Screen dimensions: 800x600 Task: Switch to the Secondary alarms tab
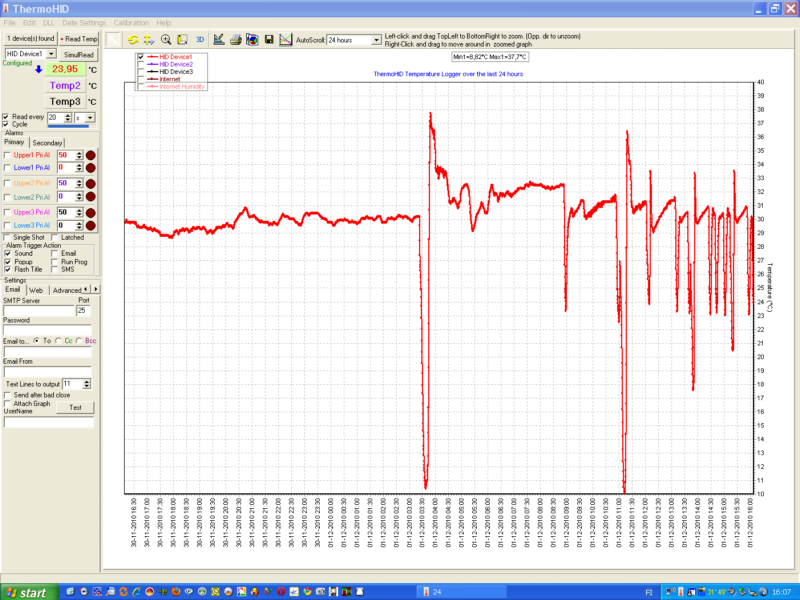pos(47,143)
